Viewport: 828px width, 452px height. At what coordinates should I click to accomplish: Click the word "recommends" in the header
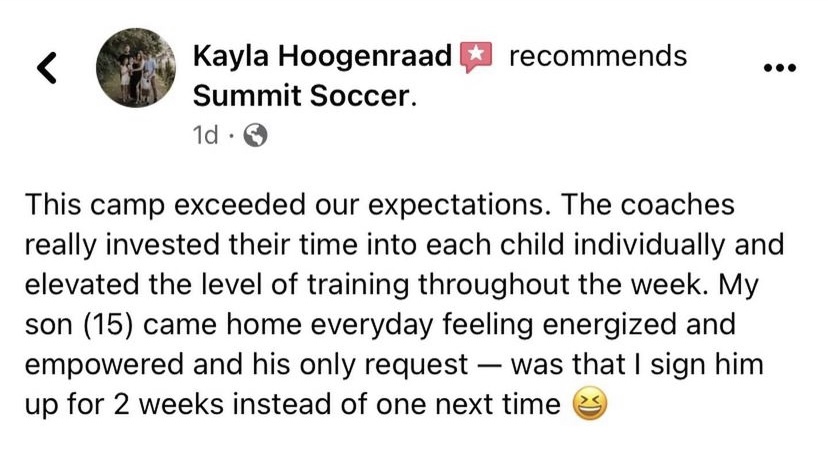(598, 56)
